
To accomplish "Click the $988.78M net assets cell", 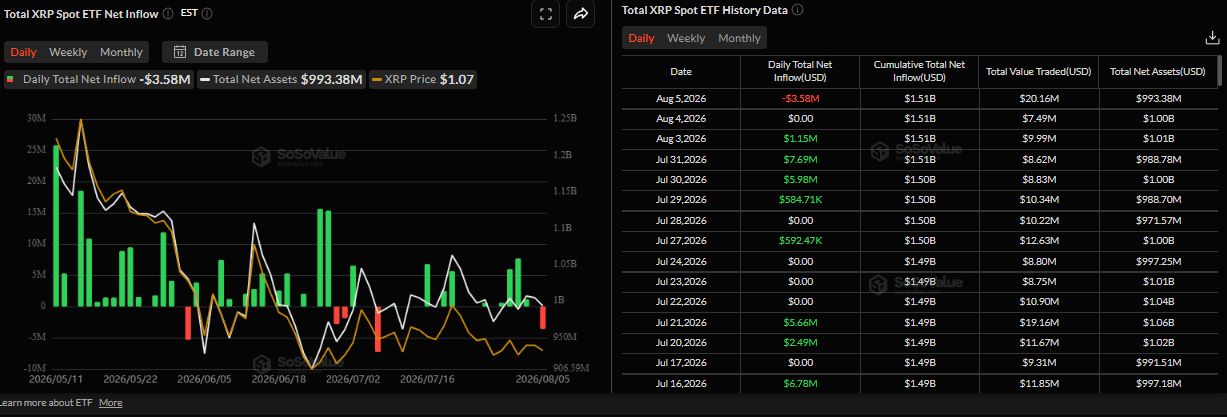I will tap(1157, 160).
